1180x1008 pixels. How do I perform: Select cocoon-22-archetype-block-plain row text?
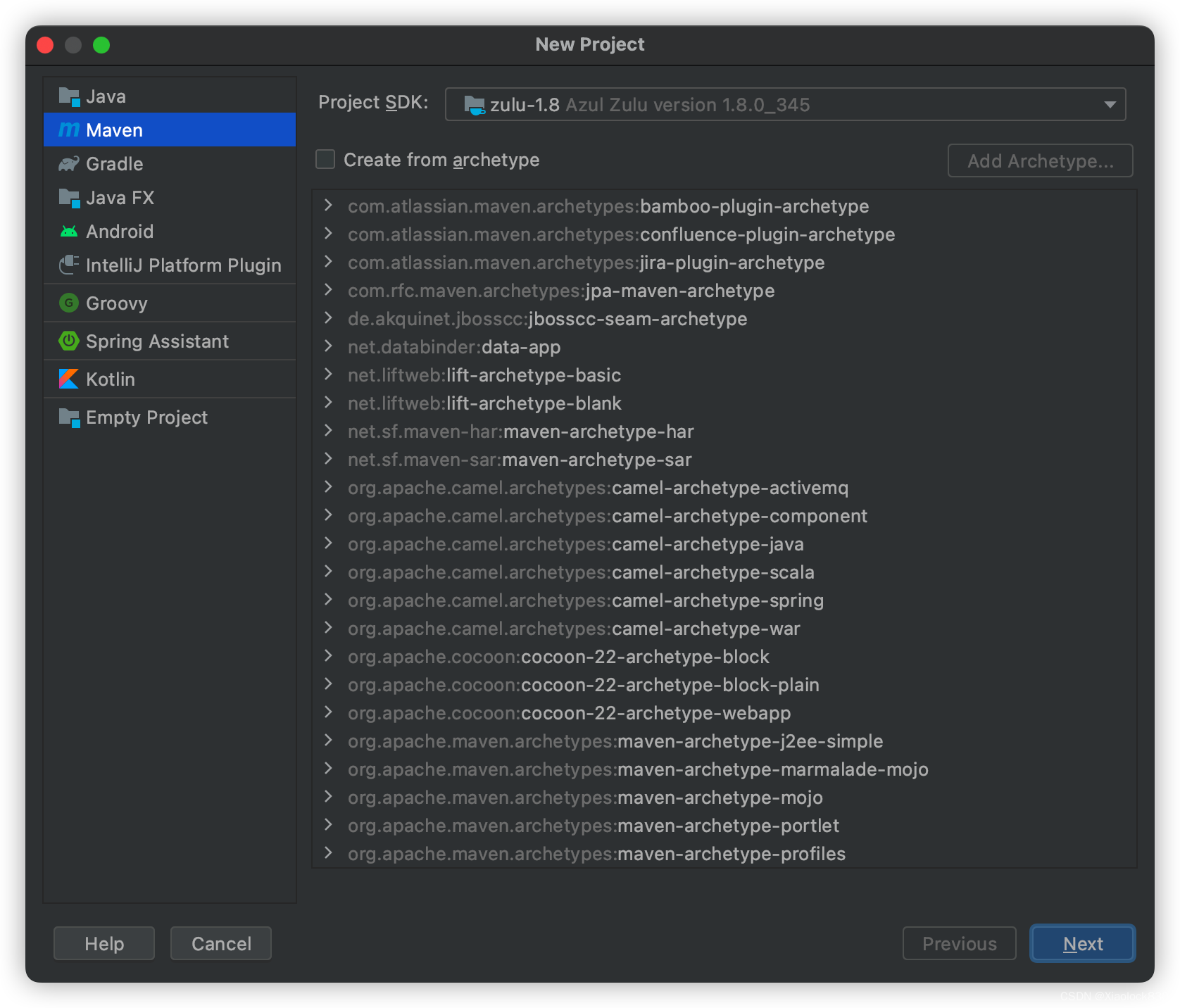[584, 685]
